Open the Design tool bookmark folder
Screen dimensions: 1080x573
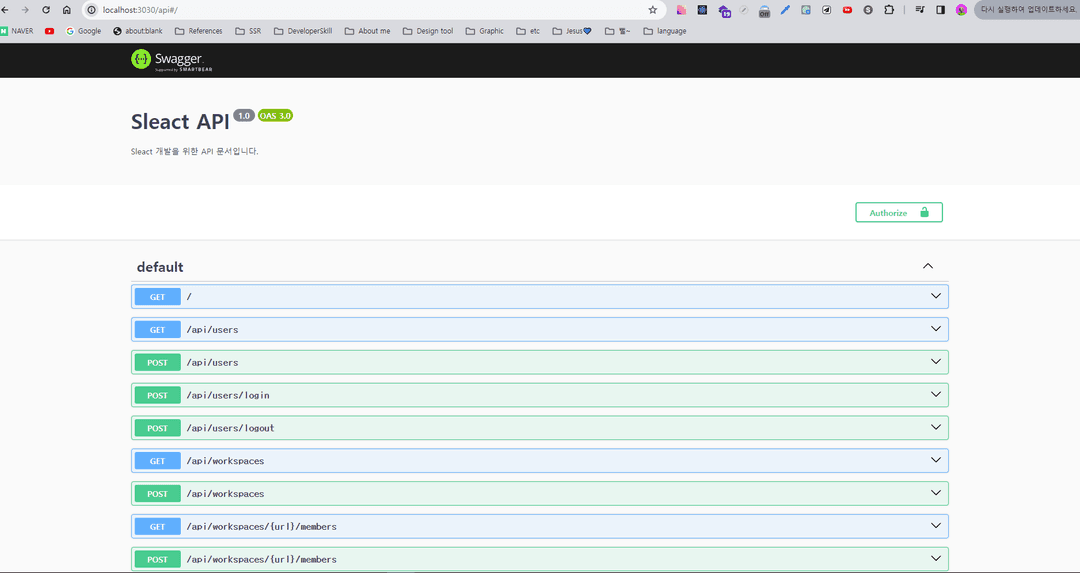(x=428, y=31)
